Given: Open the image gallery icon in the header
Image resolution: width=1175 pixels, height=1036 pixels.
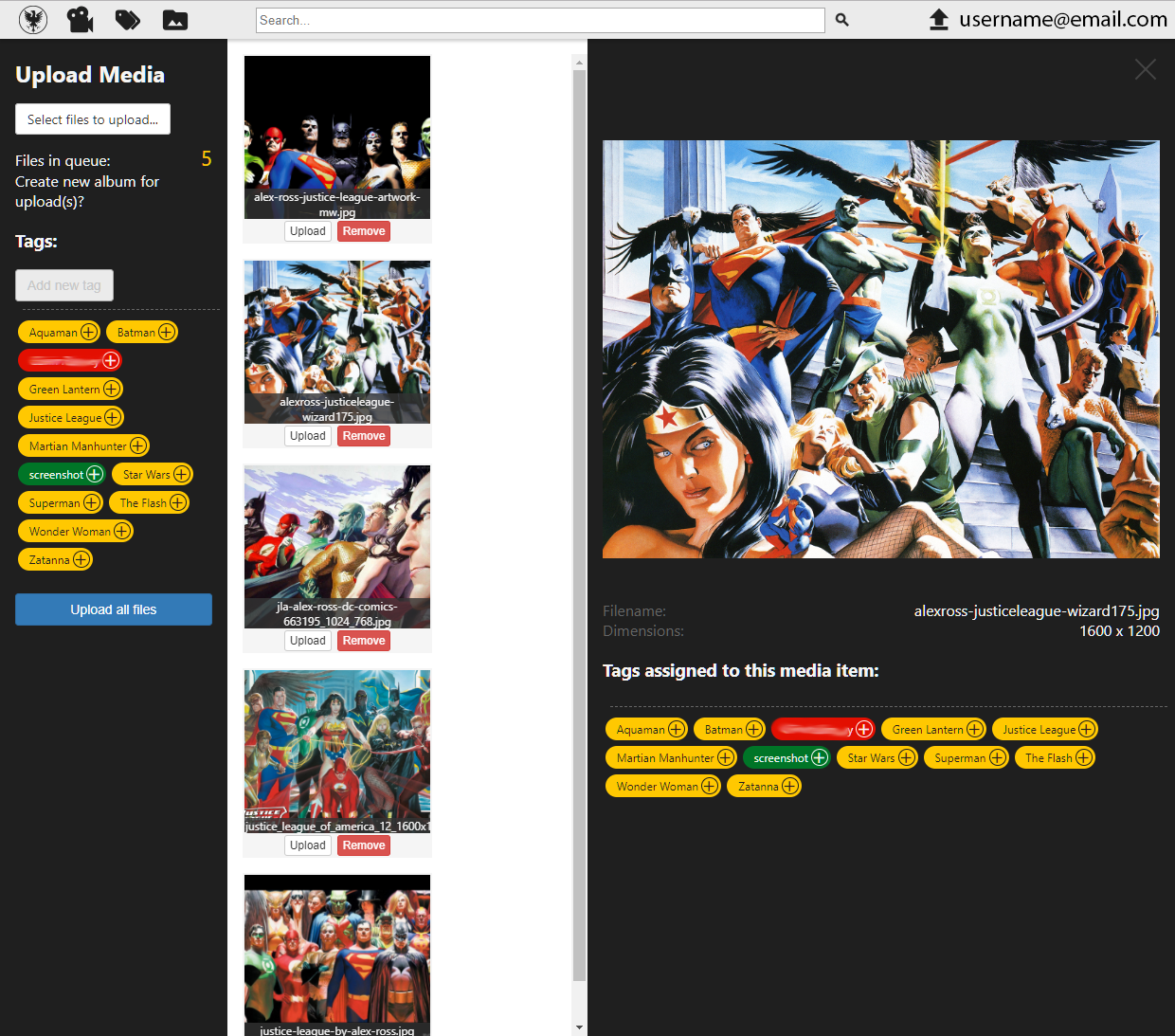Looking at the screenshot, I should (x=175, y=20).
